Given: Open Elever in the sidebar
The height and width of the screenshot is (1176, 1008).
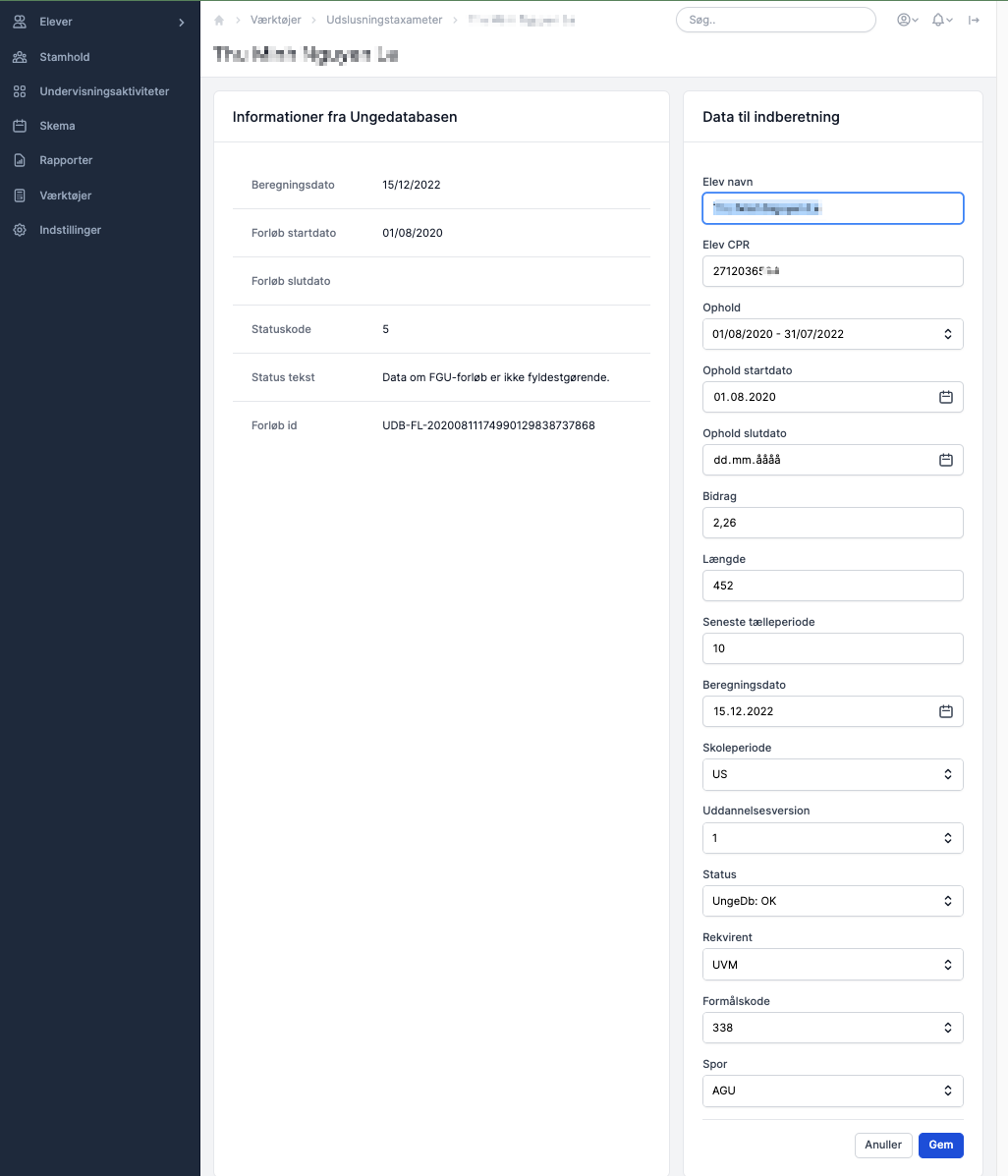Looking at the screenshot, I should [55, 22].
